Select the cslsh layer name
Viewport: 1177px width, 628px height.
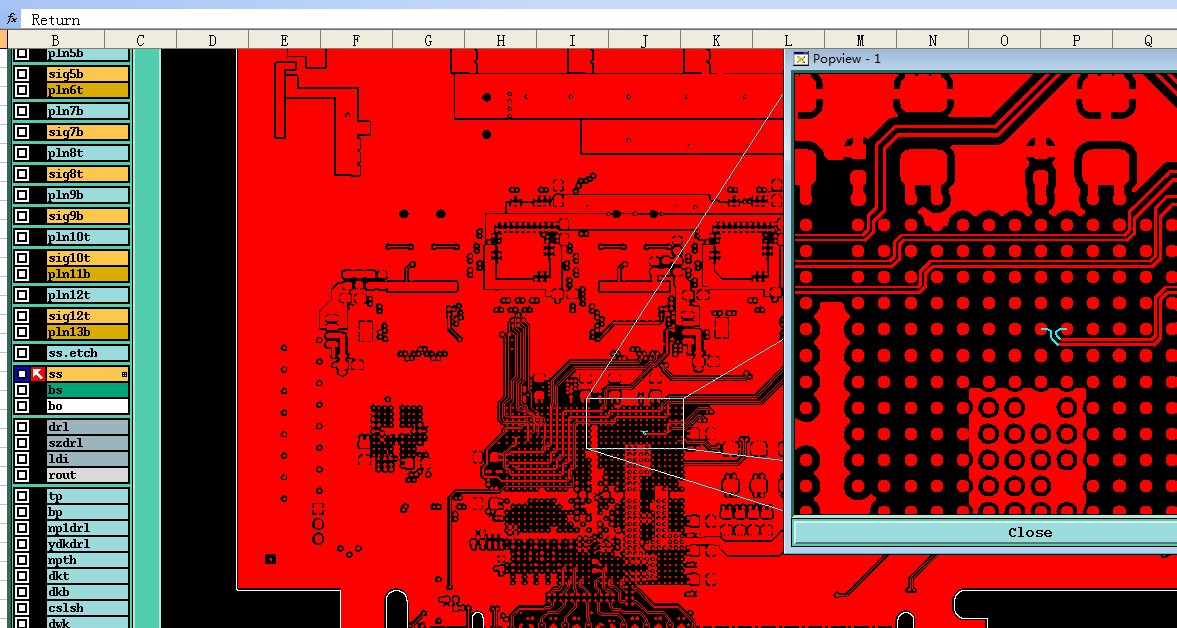tap(87, 608)
